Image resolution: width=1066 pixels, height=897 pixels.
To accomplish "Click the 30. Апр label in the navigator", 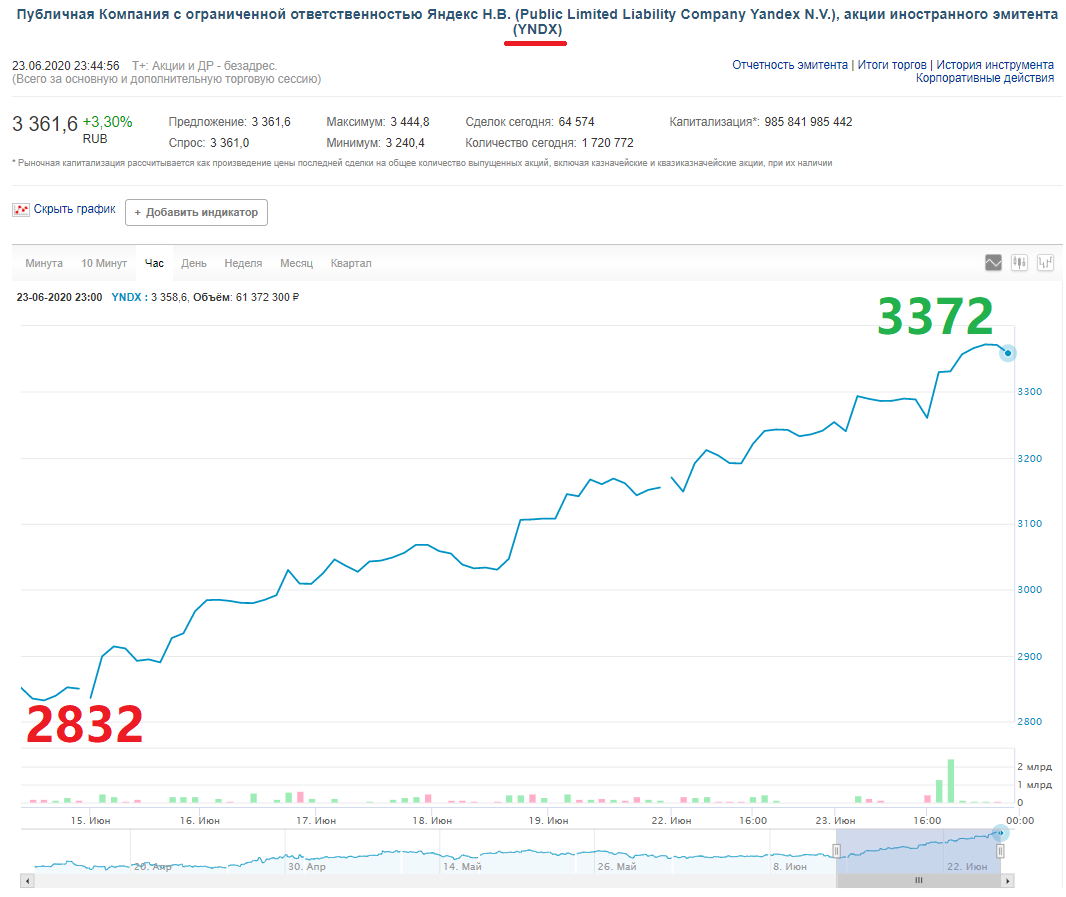I will click(x=307, y=866).
